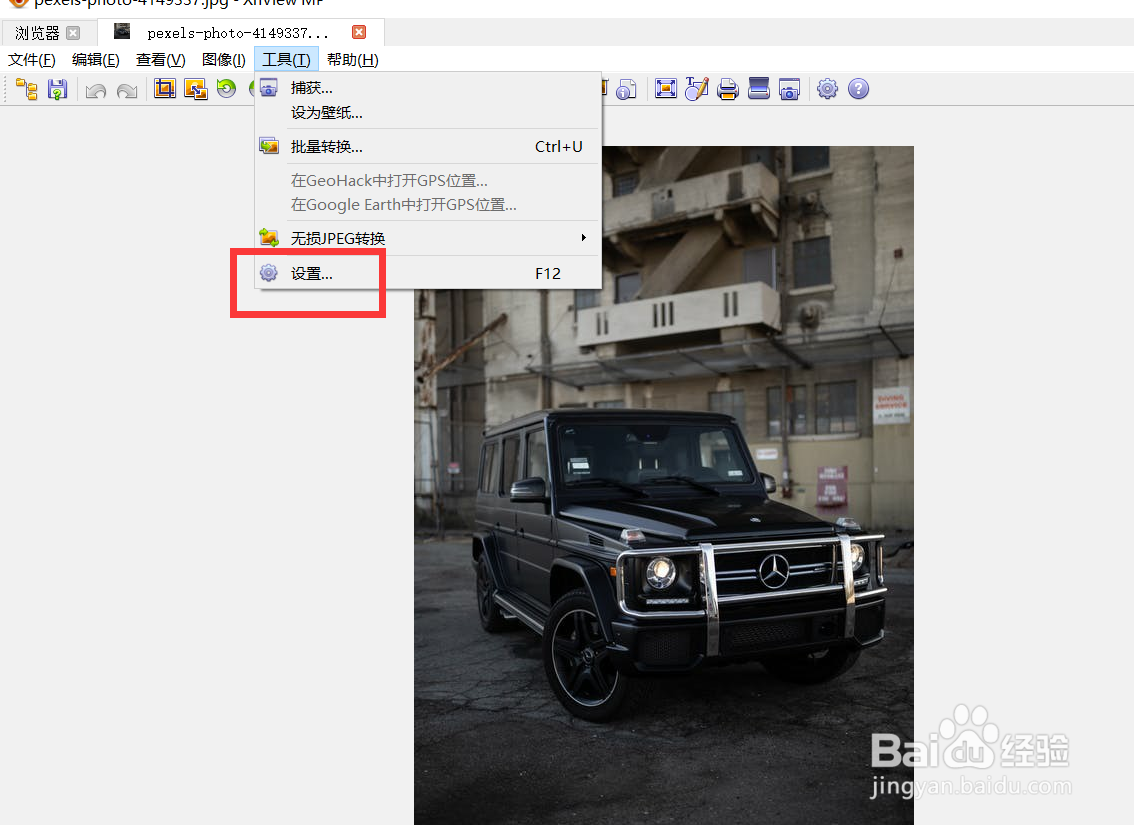Close the pexels-photo-4149337 tab
The height and width of the screenshot is (825, 1134).
pyautogui.click(x=359, y=32)
